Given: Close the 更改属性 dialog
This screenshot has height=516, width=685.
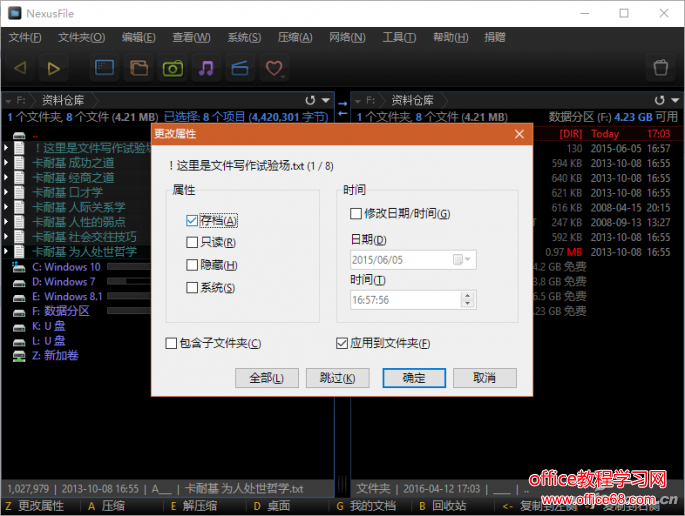Looking at the screenshot, I should pos(519,134).
